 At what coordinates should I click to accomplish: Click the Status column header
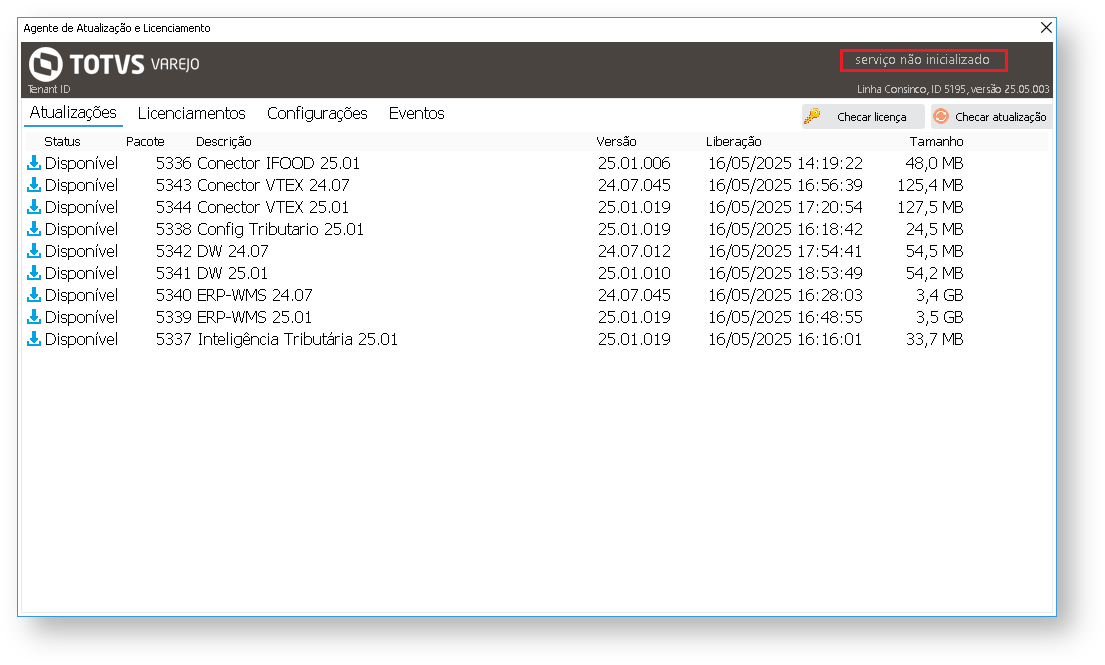pos(62,142)
